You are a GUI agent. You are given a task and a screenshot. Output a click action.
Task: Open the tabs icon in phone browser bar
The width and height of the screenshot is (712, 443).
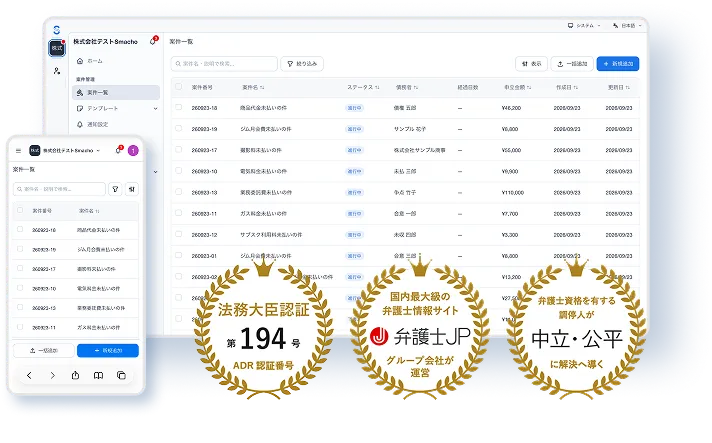121,375
